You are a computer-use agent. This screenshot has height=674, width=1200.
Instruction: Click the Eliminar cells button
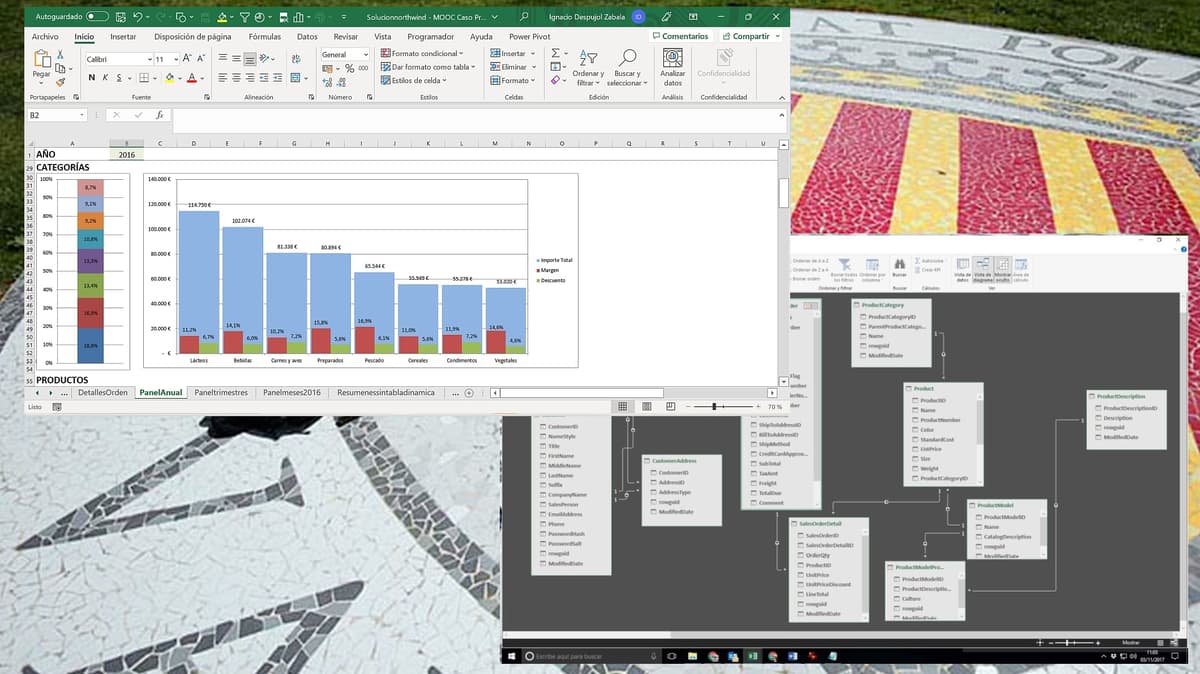coord(512,67)
